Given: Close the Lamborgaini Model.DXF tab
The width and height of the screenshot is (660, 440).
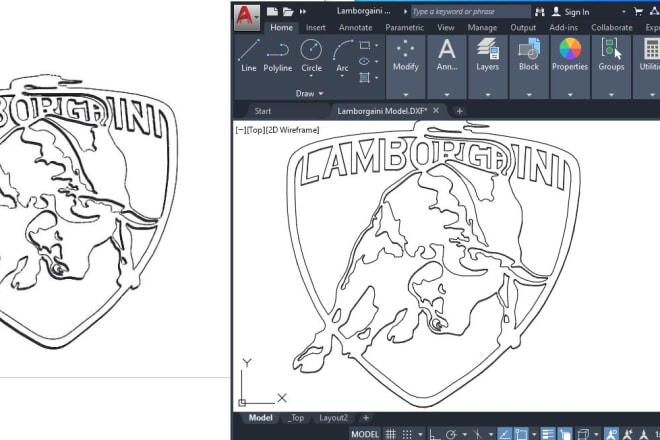Looking at the screenshot, I should 436,110.
